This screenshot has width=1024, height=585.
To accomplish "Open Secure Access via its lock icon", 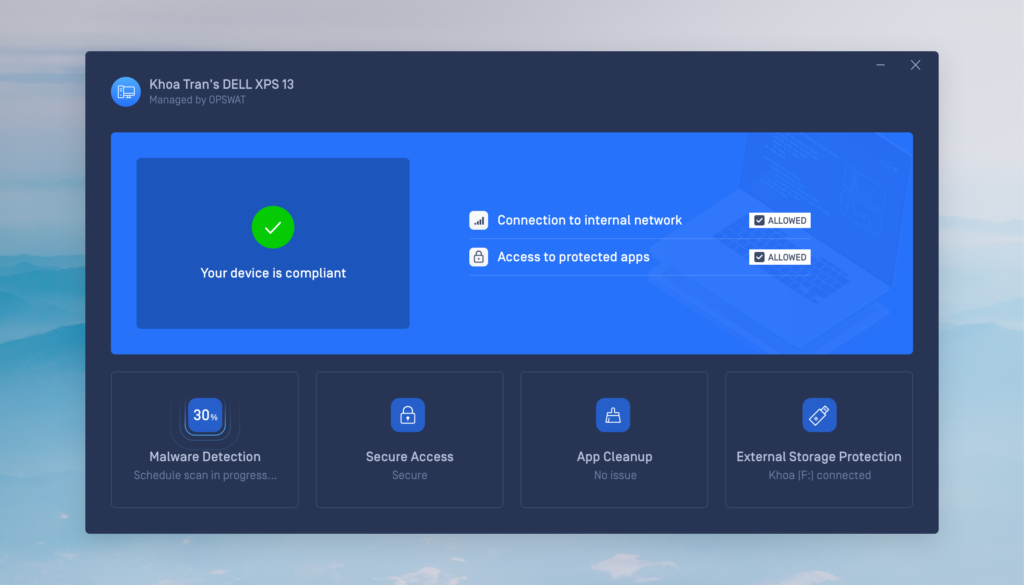I will (408, 415).
